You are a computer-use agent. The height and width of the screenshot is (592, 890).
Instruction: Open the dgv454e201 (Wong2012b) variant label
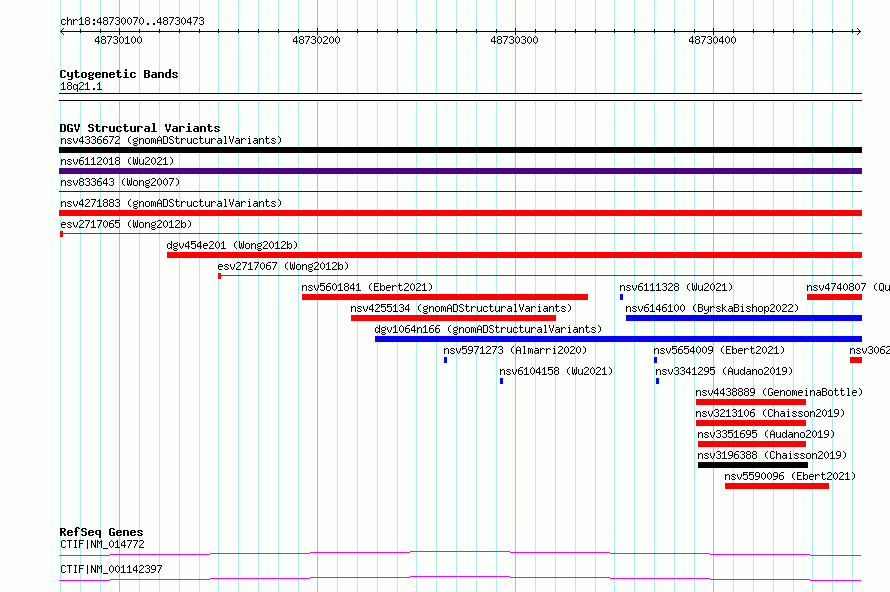point(232,245)
